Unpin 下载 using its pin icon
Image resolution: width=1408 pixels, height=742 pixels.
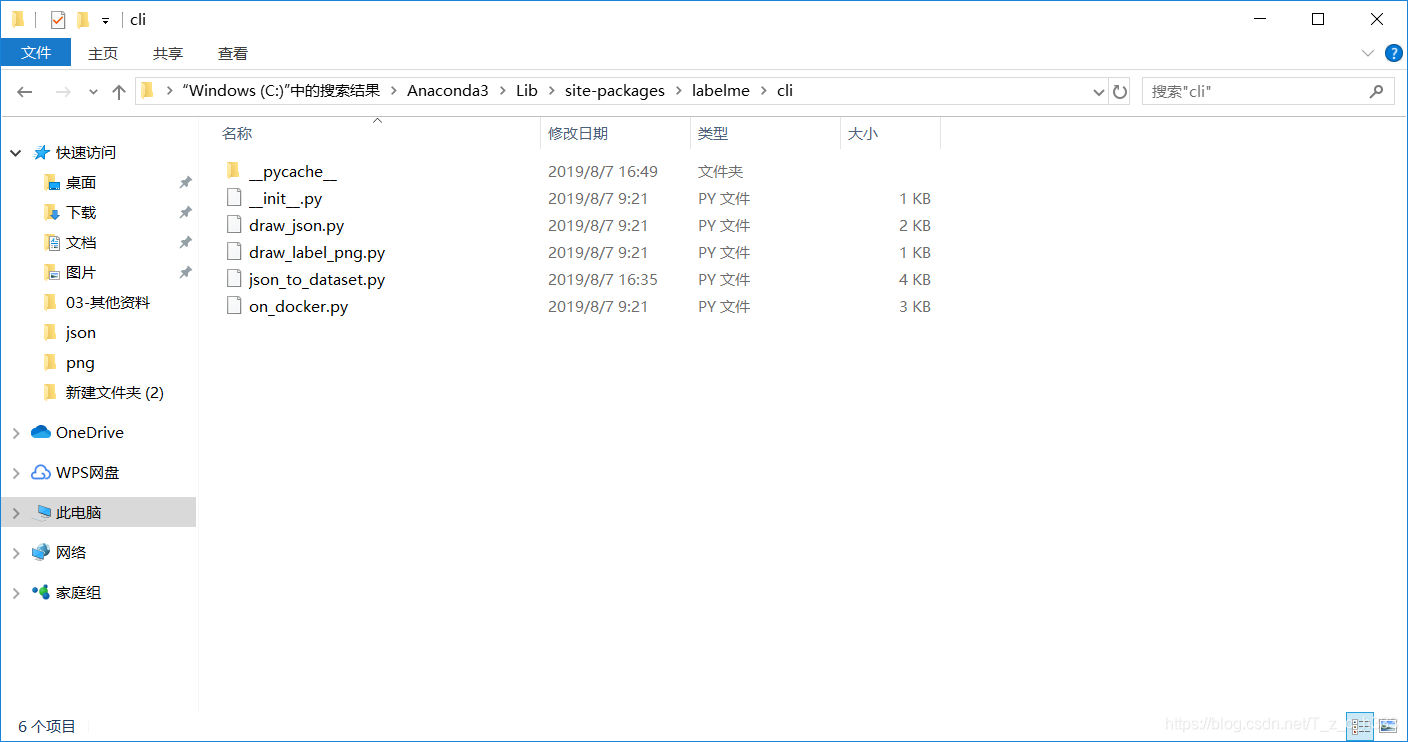point(185,212)
